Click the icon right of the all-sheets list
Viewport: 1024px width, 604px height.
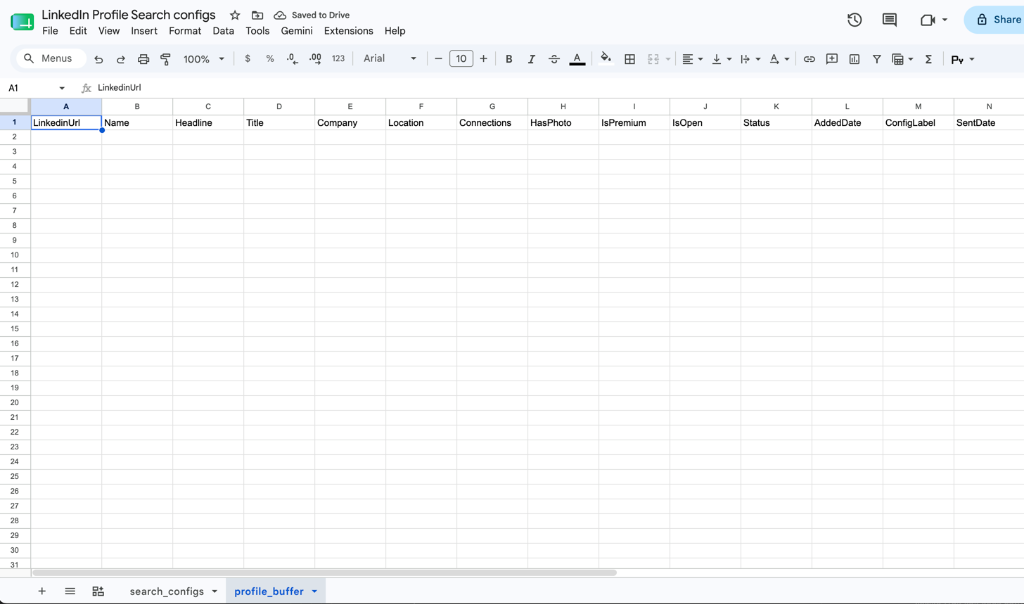(98, 591)
